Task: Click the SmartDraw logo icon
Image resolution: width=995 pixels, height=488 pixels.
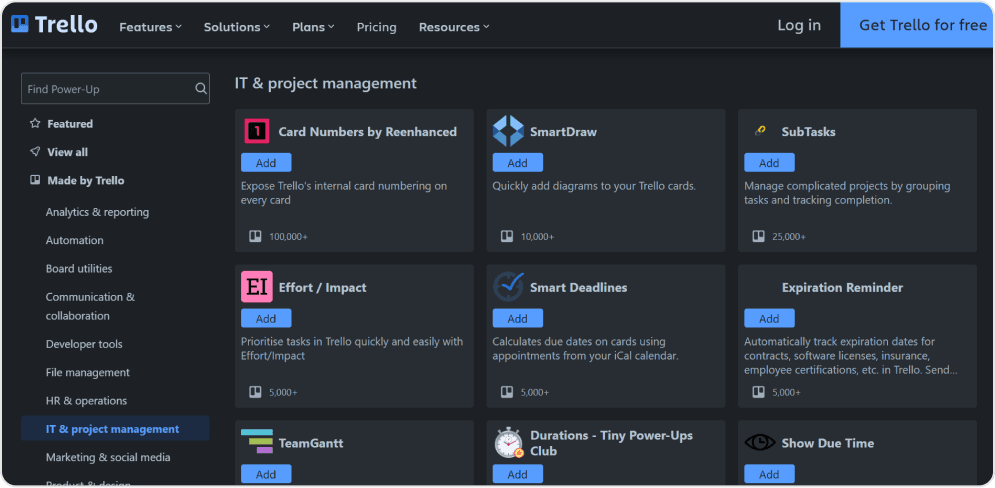Action: click(508, 131)
